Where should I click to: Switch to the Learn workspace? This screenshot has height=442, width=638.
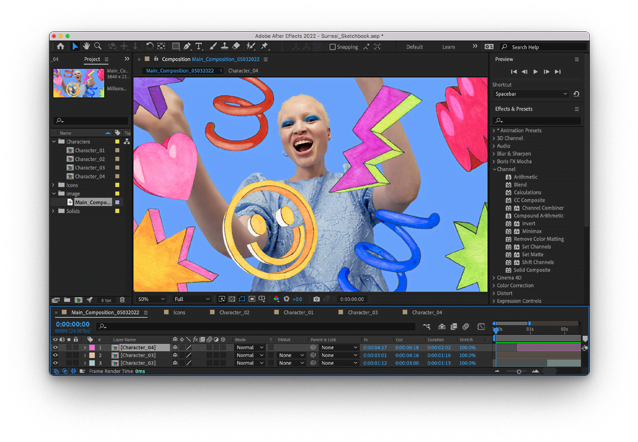[449, 47]
